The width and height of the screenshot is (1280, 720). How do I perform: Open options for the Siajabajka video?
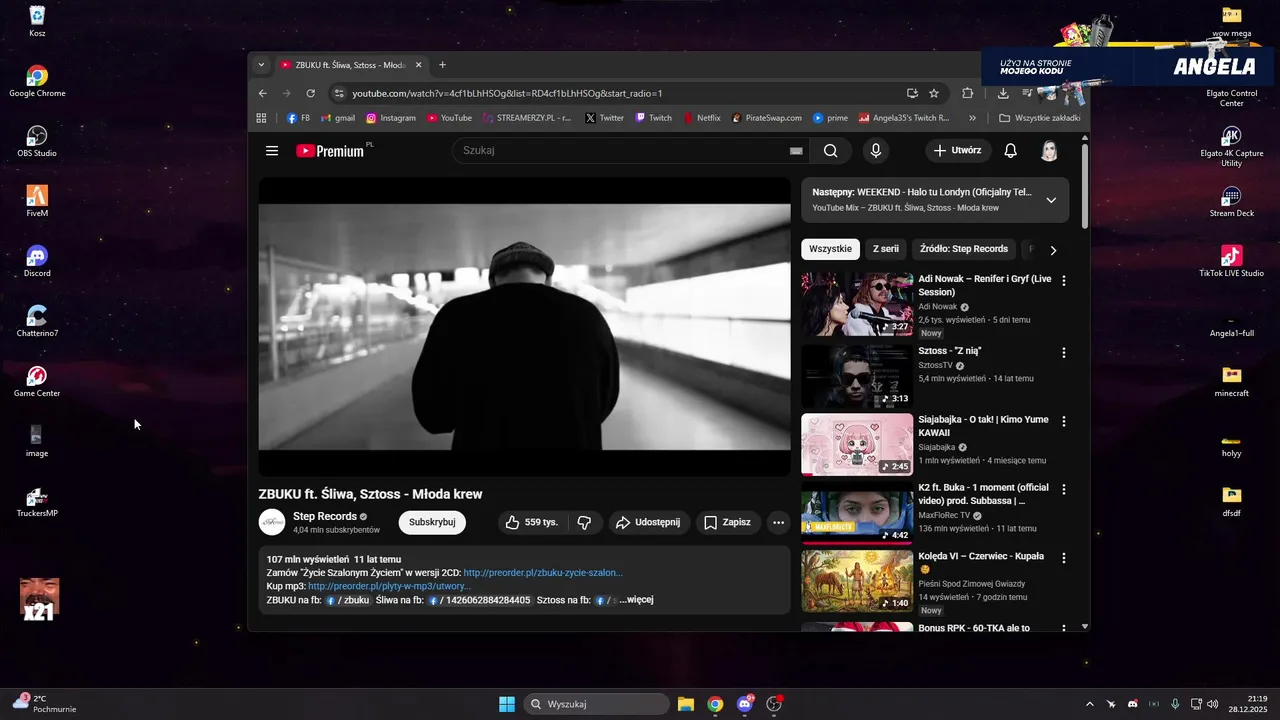[x=1064, y=421]
